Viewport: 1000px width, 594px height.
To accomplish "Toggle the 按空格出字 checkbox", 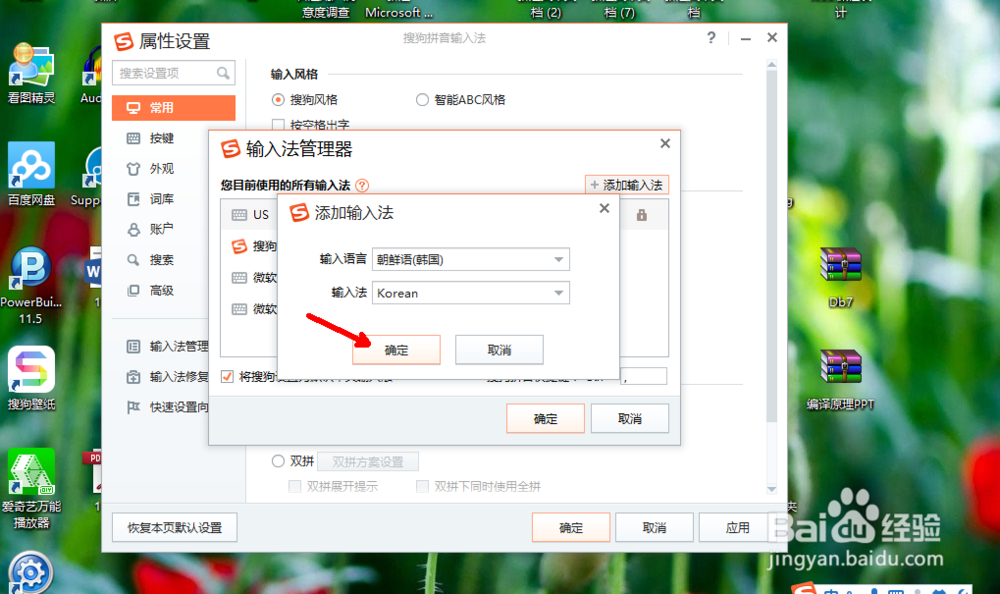I will click(278, 124).
